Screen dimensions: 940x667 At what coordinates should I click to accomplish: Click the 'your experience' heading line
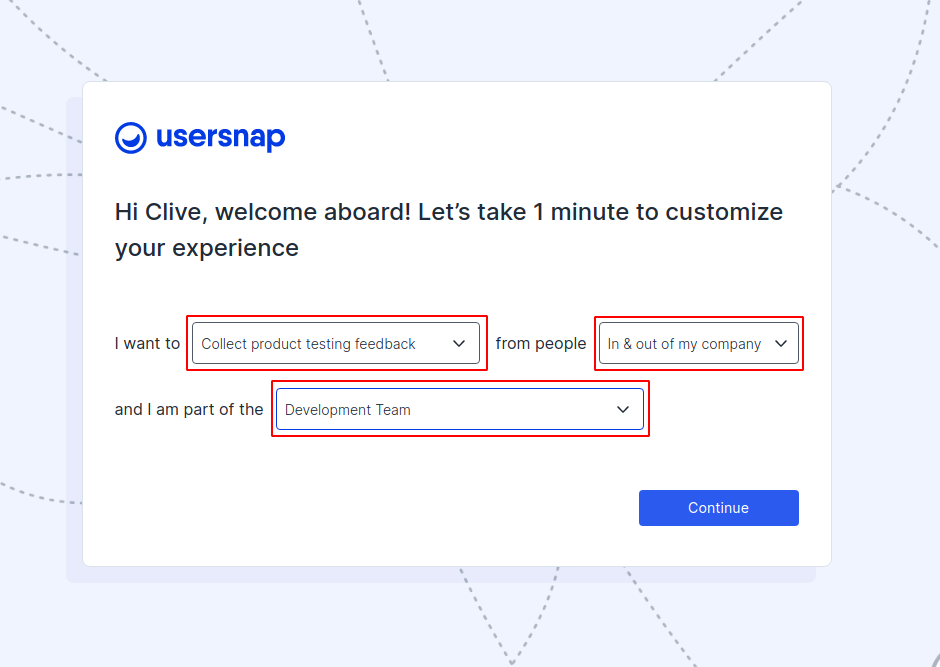(206, 248)
